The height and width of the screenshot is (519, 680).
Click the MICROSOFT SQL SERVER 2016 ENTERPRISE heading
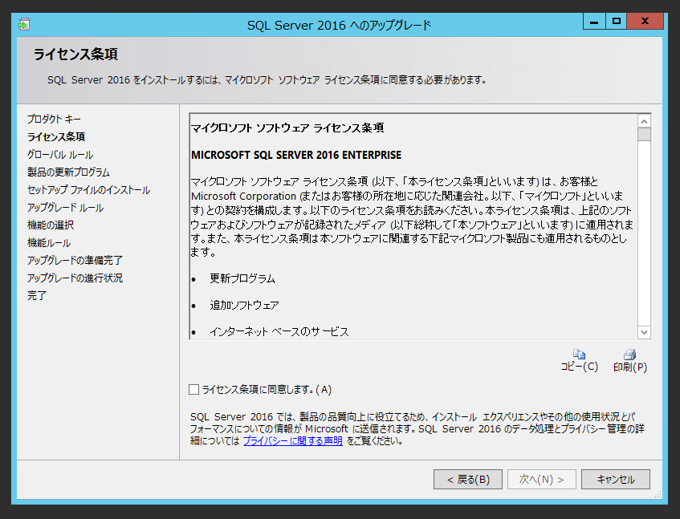296,155
